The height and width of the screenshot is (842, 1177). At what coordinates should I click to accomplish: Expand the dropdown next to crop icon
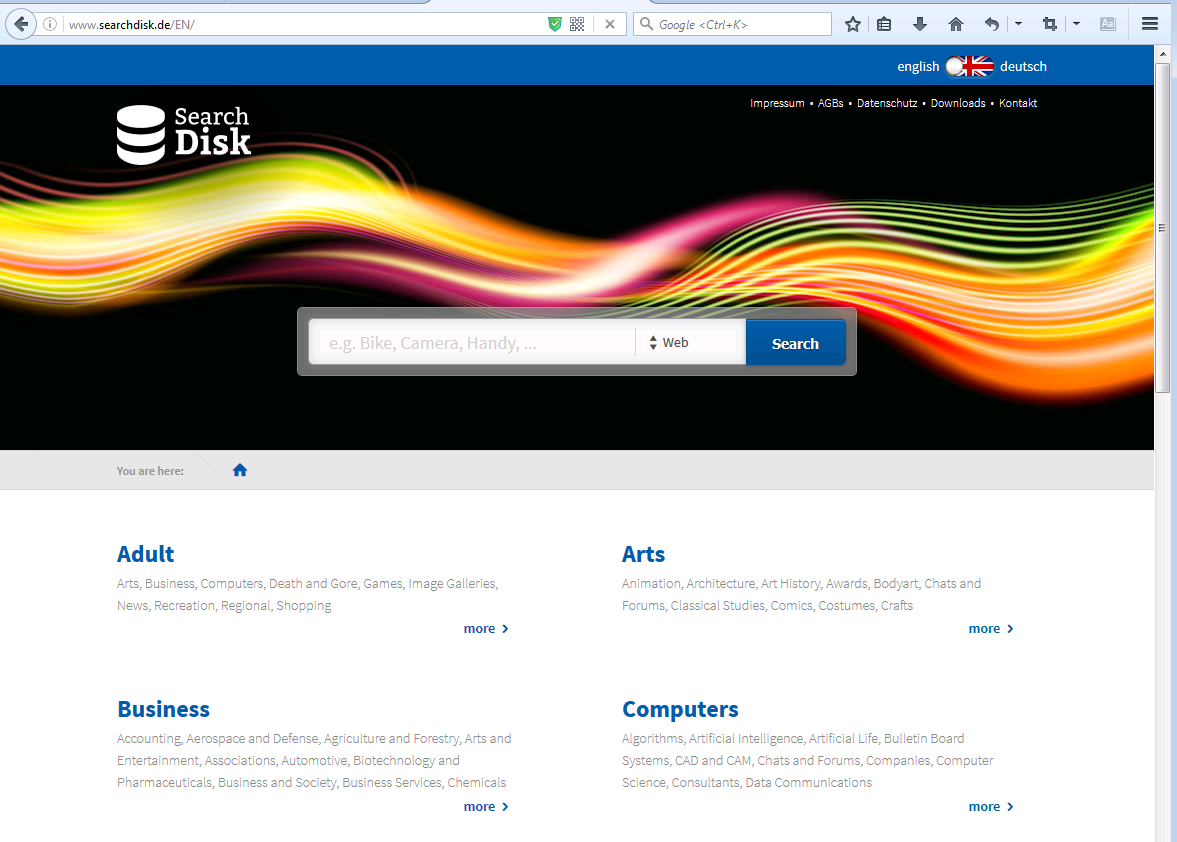pyautogui.click(x=1076, y=24)
